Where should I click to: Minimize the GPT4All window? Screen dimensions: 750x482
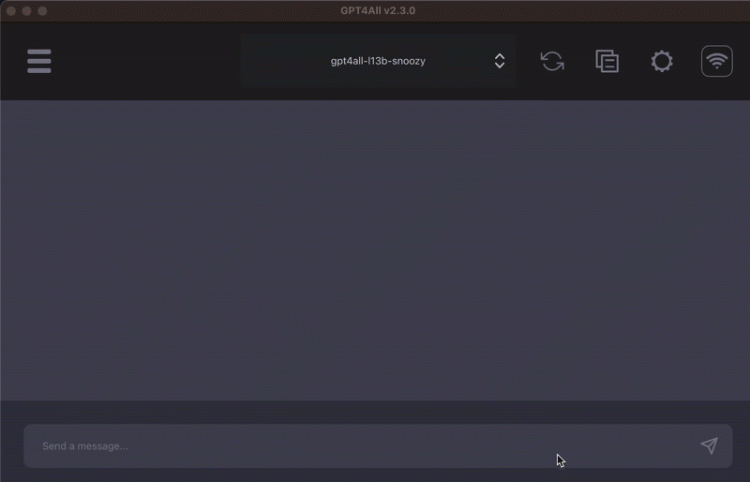point(27,10)
